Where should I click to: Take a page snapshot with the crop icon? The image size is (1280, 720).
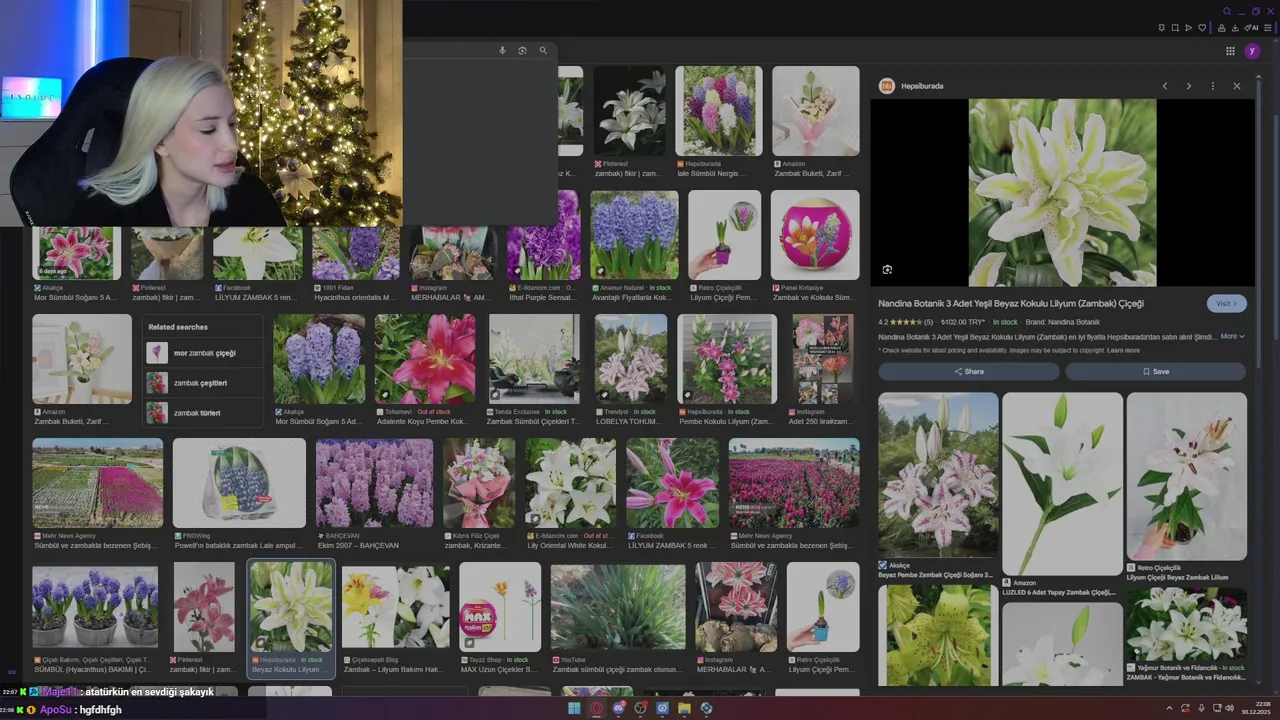1175,28
